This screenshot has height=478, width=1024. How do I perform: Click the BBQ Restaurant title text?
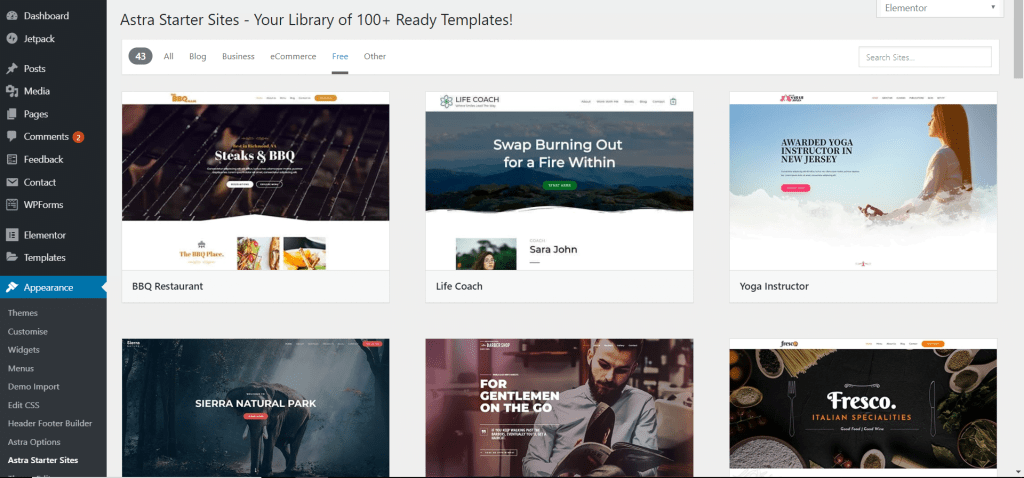(x=167, y=286)
